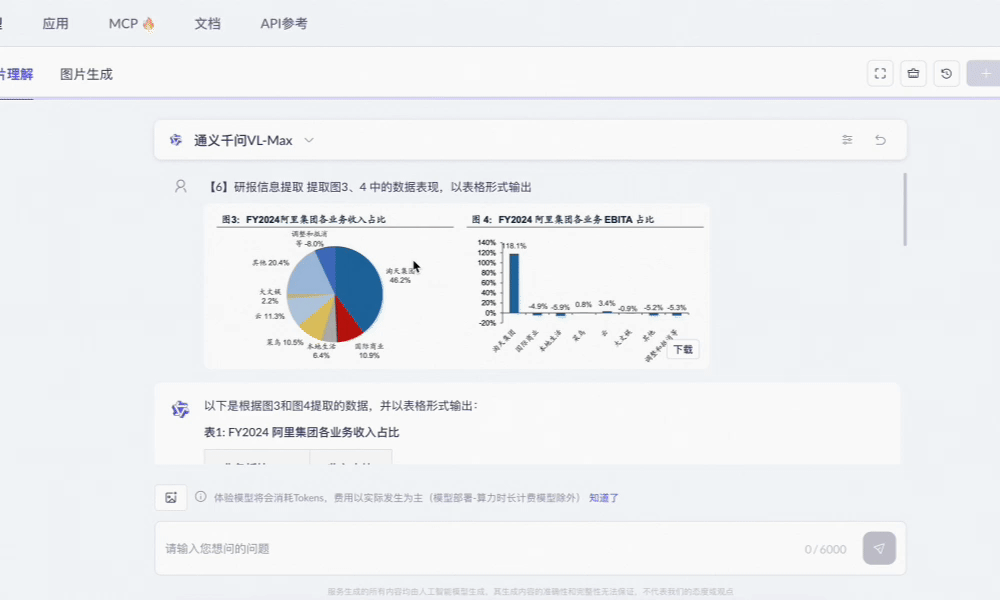Open model parameter settings sliders icon

click(847, 140)
